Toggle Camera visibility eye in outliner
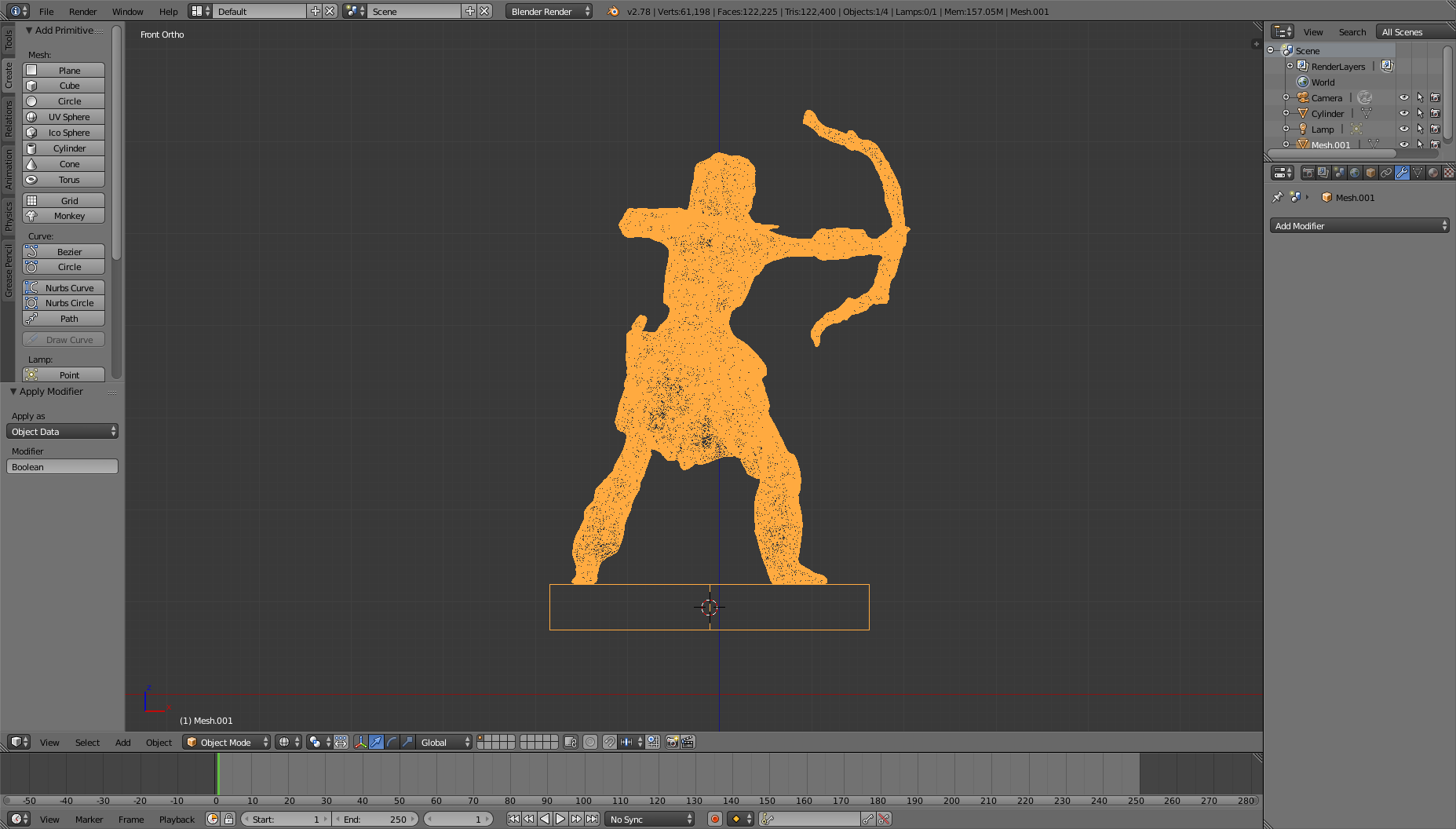1456x829 pixels. (x=1404, y=97)
